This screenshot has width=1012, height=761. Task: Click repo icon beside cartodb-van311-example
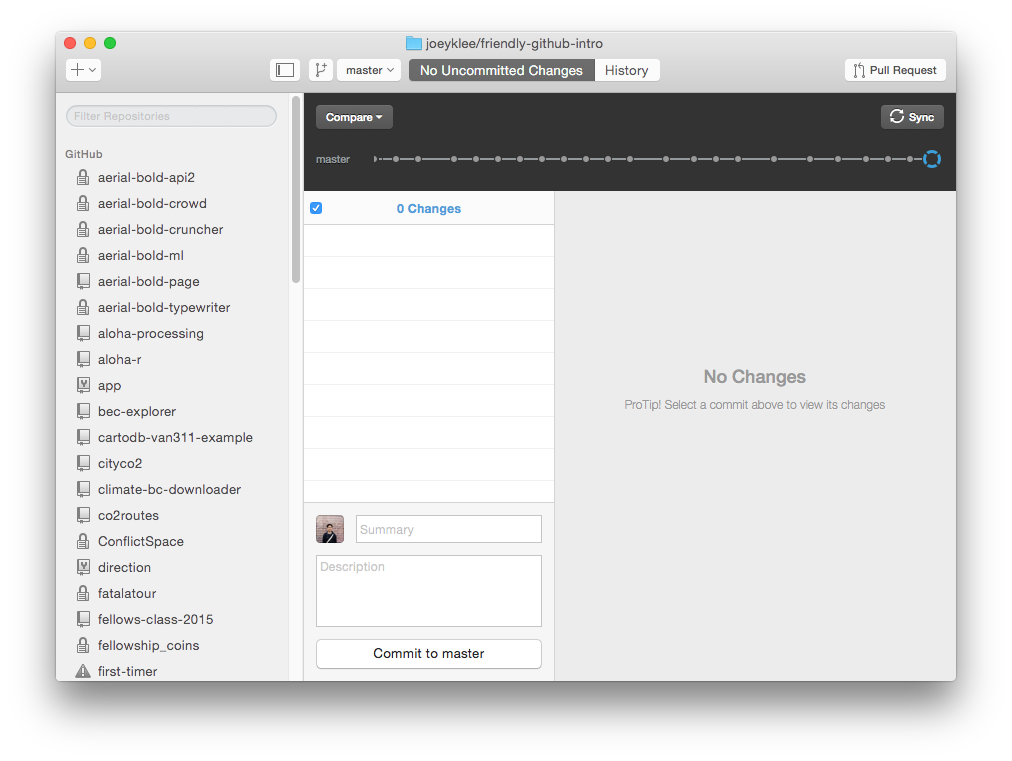click(x=83, y=437)
